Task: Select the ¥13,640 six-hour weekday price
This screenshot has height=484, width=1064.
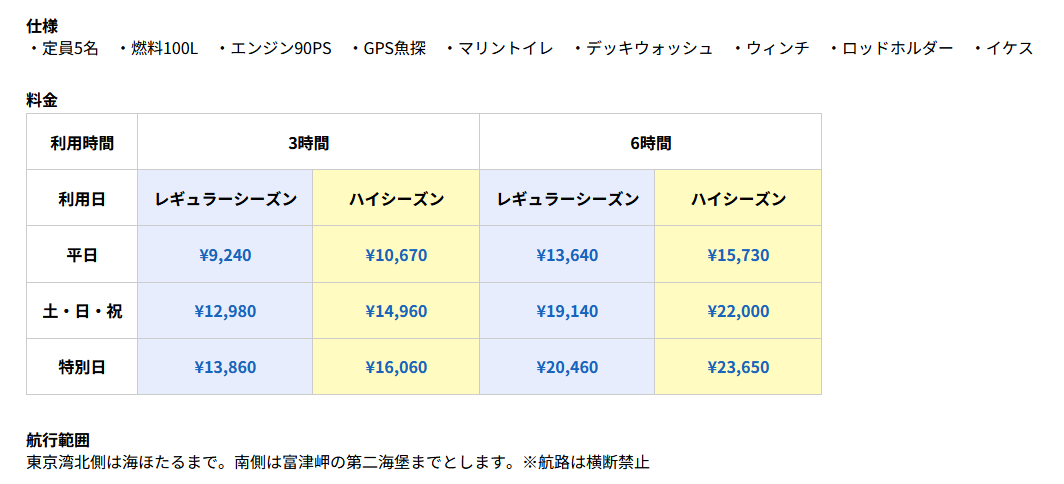Action: coord(567,255)
